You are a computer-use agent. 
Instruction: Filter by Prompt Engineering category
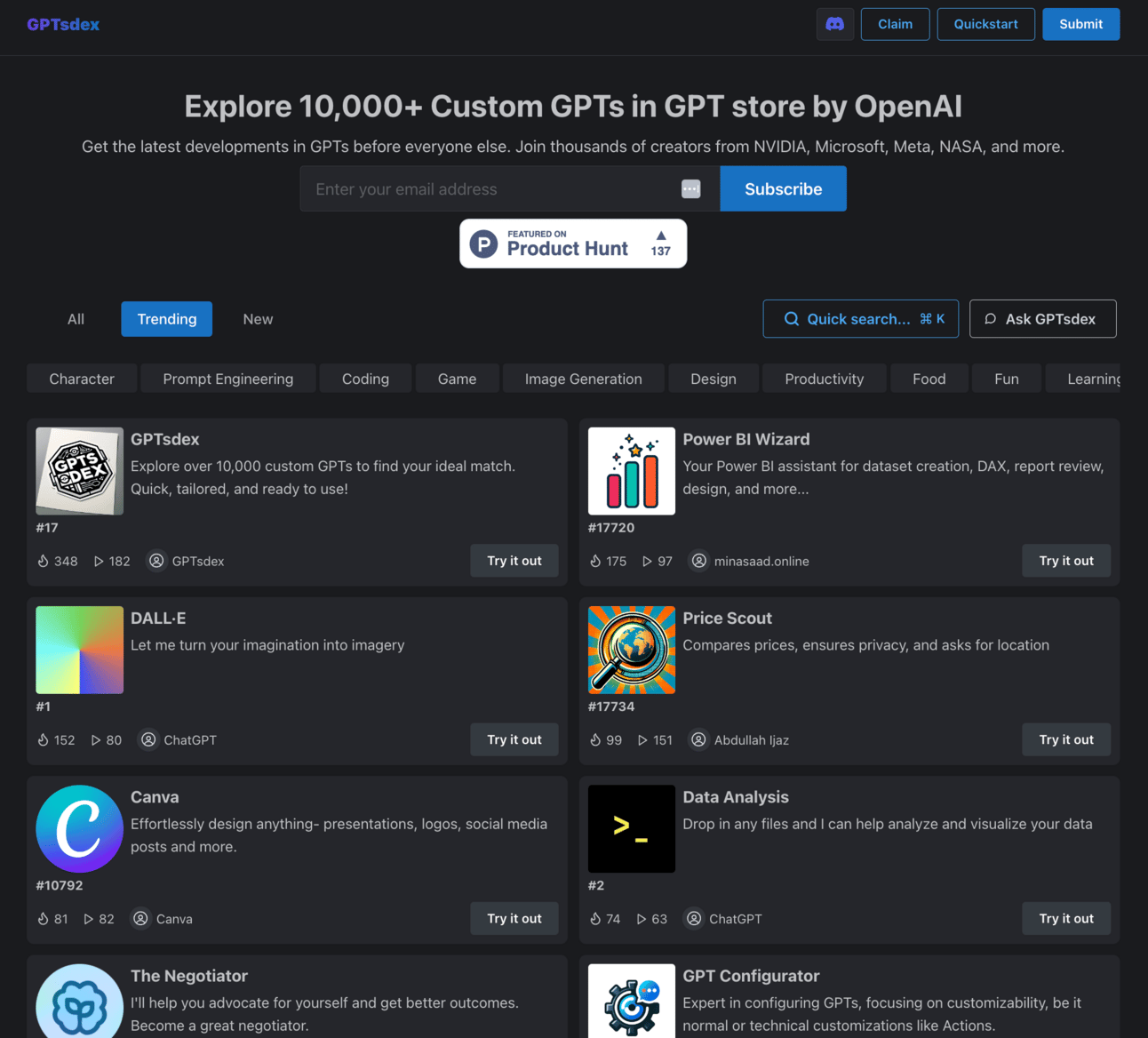(x=228, y=379)
